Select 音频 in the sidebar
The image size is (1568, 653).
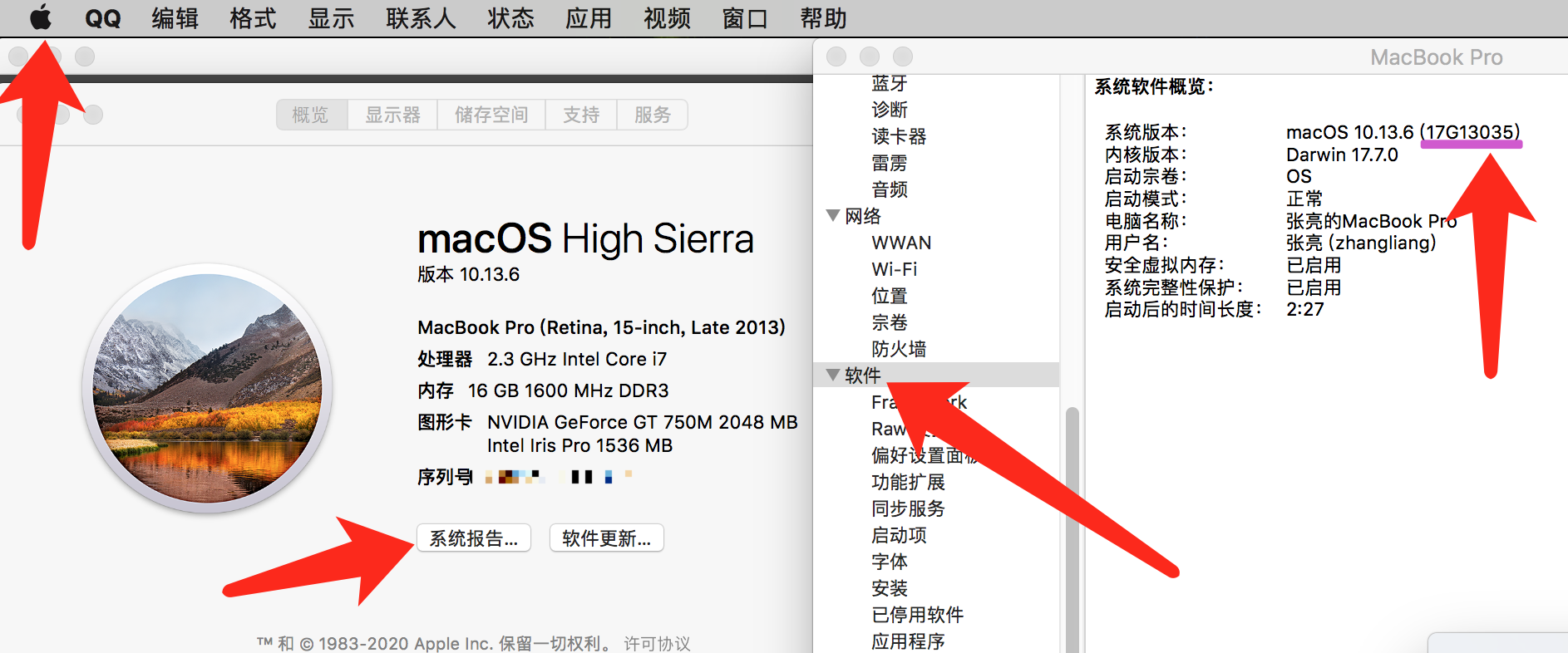point(890,189)
